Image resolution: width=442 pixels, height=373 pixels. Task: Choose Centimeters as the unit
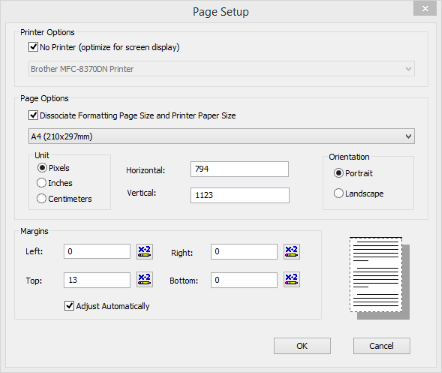click(x=42, y=199)
